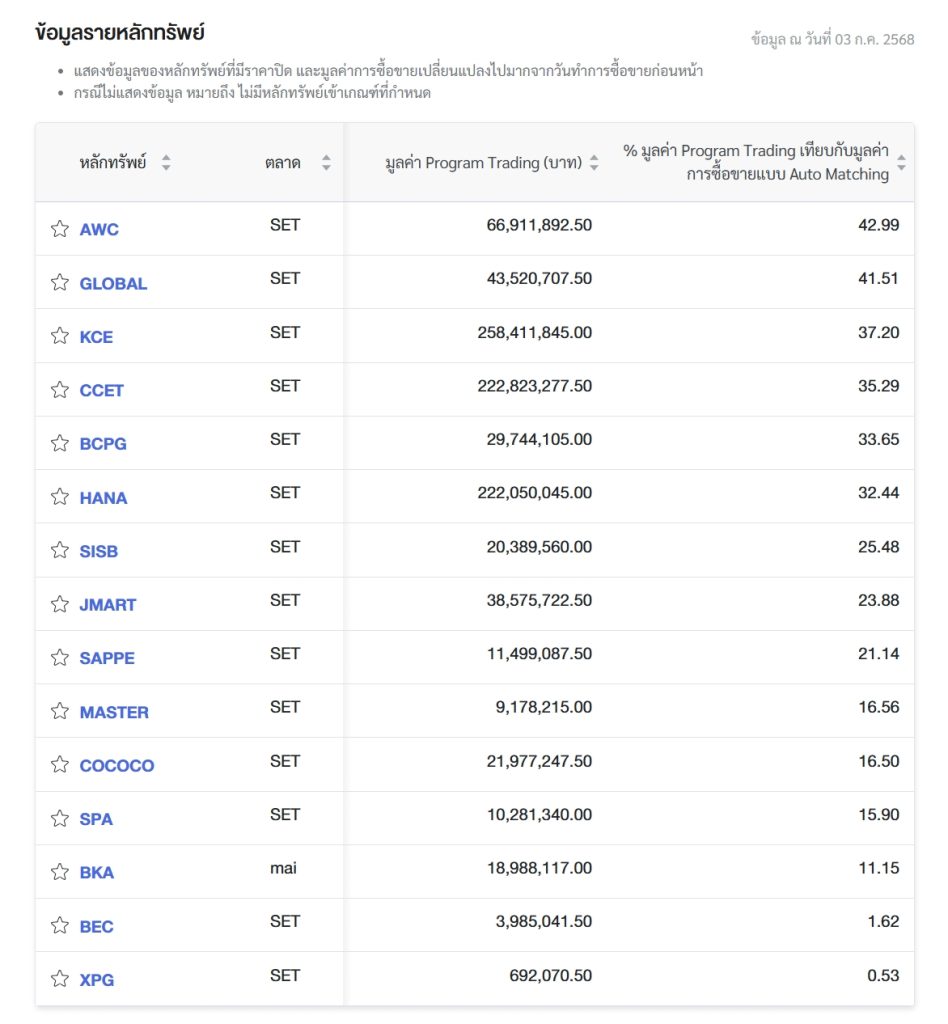Image resolution: width=948 pixels, height=1024 pixels.
Task: Star the XPG row
Action: [x=59, y=979]
